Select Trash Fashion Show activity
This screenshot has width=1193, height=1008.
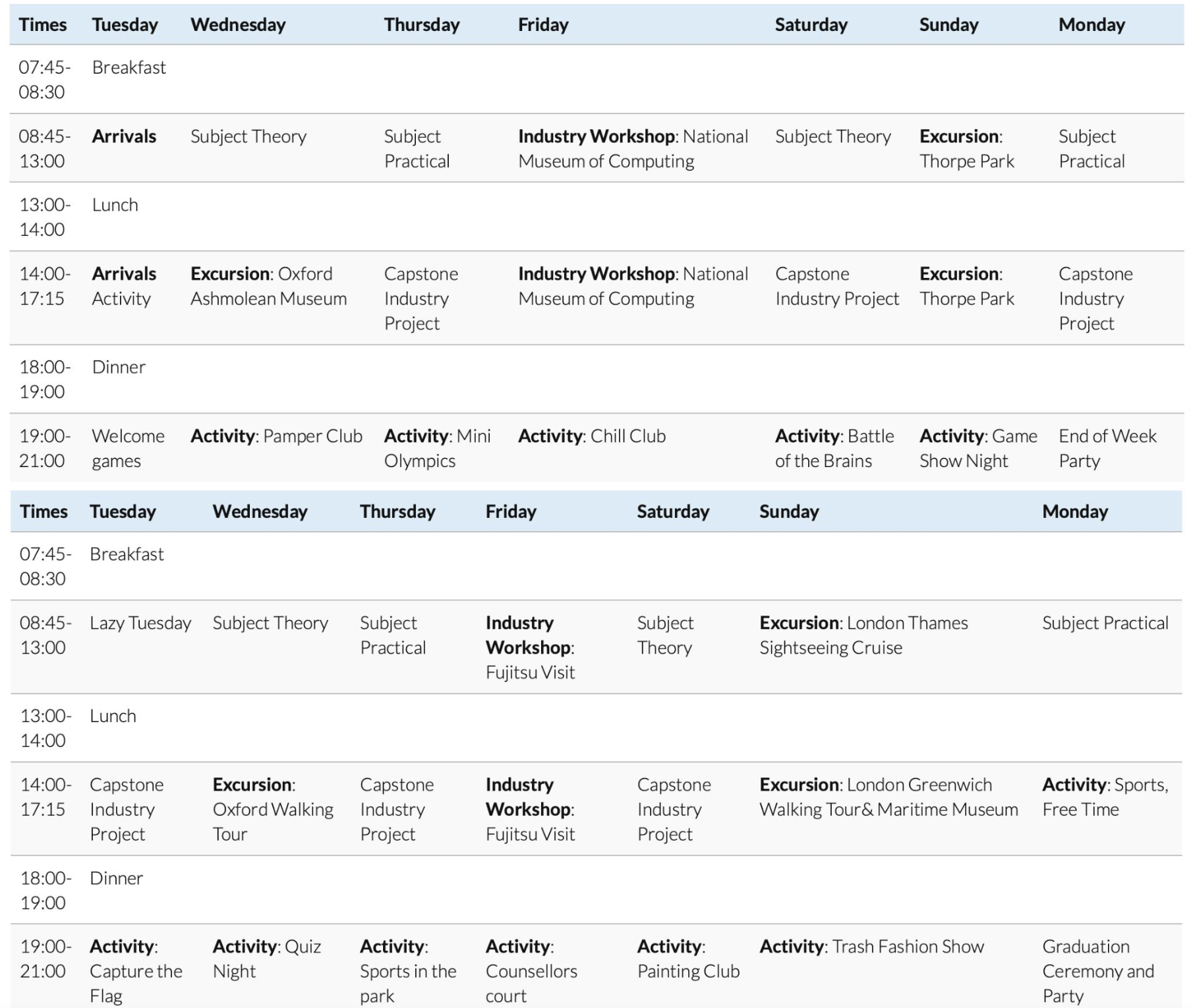[871, 947]
